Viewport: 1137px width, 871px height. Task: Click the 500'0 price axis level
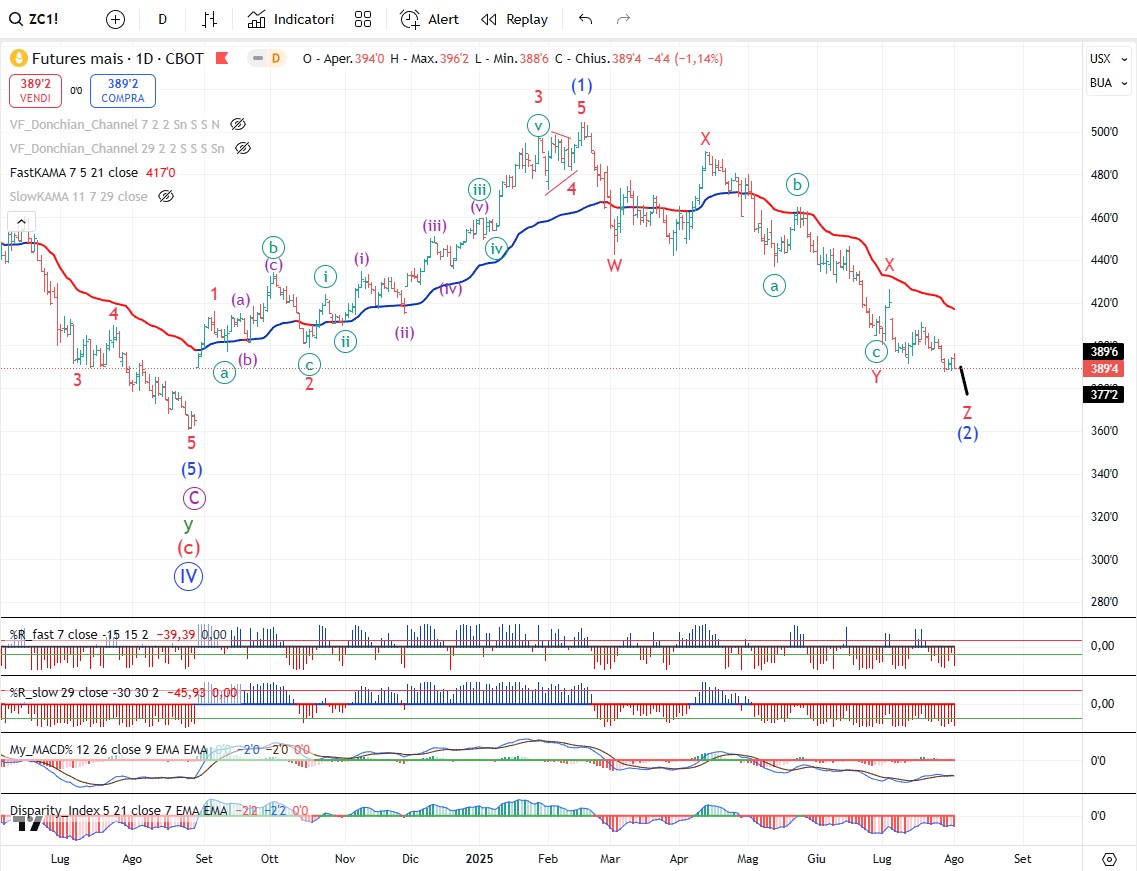[1104, 131]
